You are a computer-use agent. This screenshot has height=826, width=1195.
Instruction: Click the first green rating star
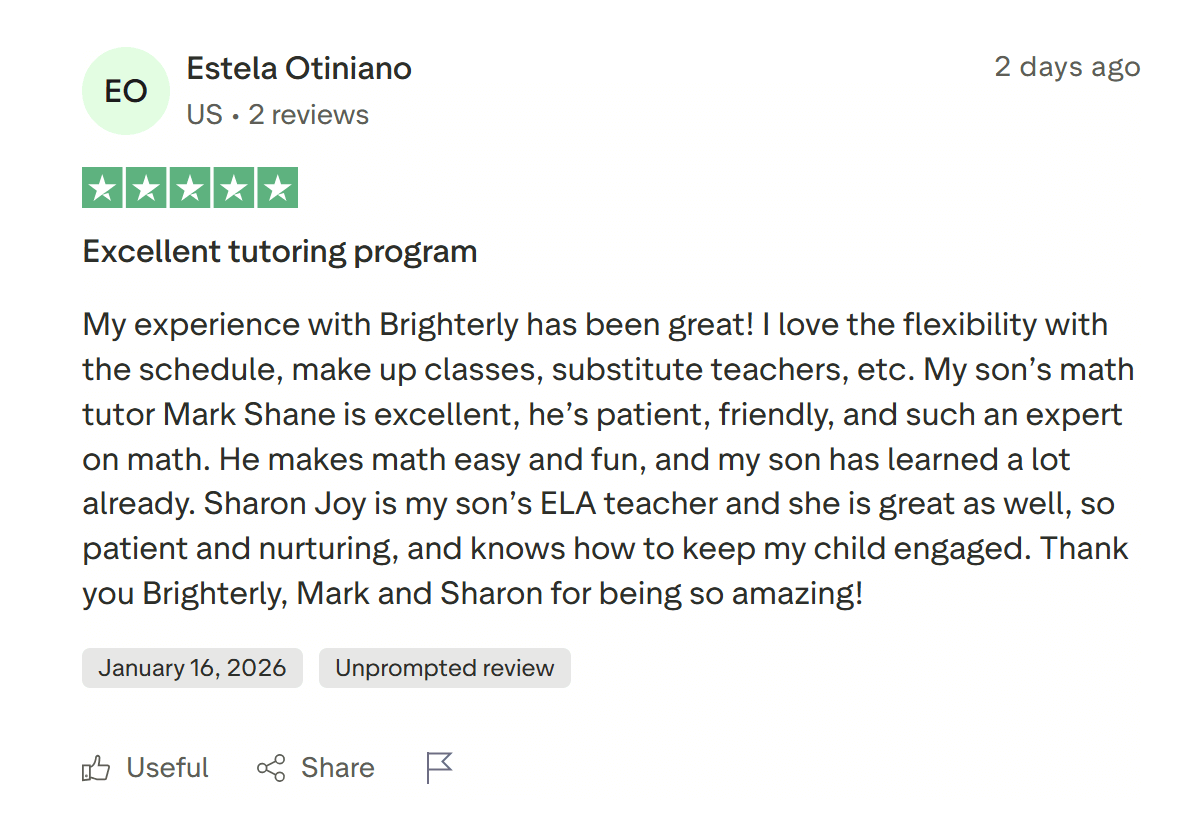101,189
